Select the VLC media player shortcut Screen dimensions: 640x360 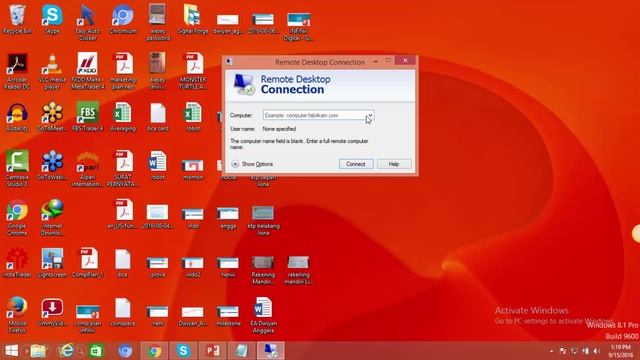(x=52, y=71)
